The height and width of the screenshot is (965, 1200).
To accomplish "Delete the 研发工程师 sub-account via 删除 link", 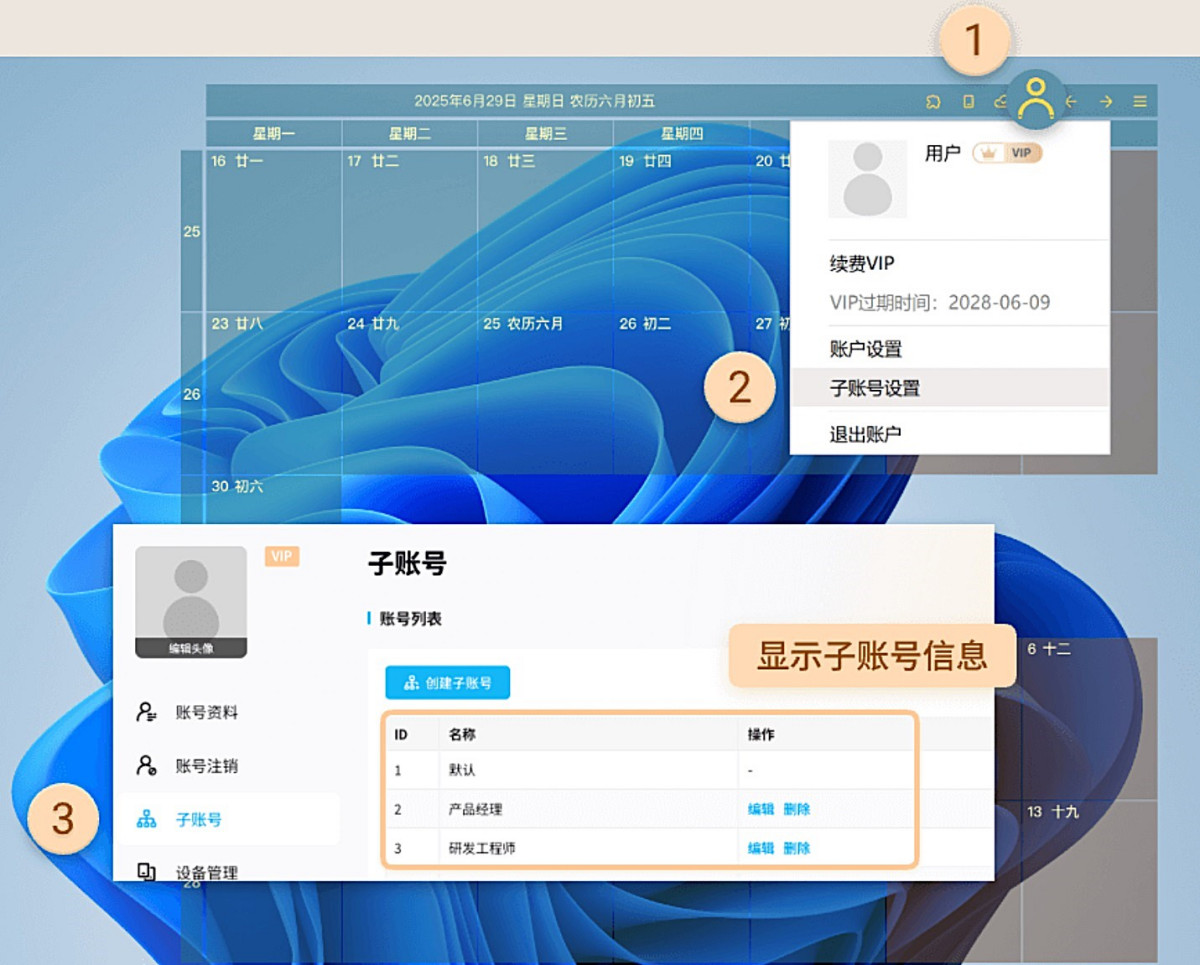I will pyautogui.click(x=798, y=847).
